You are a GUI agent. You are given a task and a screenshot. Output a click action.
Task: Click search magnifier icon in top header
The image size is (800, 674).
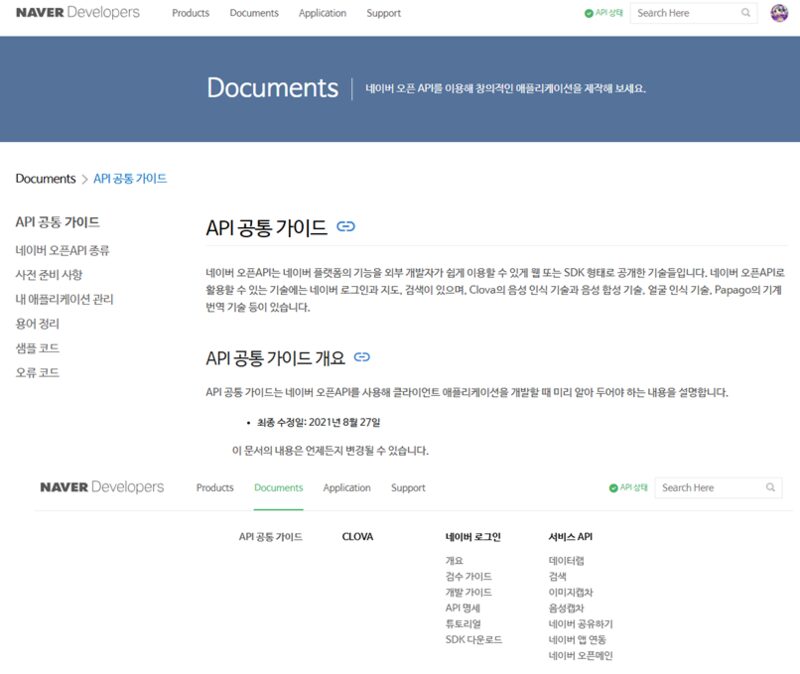point(745,13)
